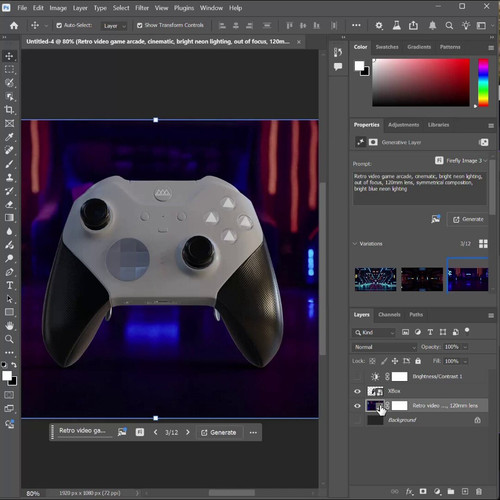Open the Firefly Image 3 model dropdown

point(461,161)
